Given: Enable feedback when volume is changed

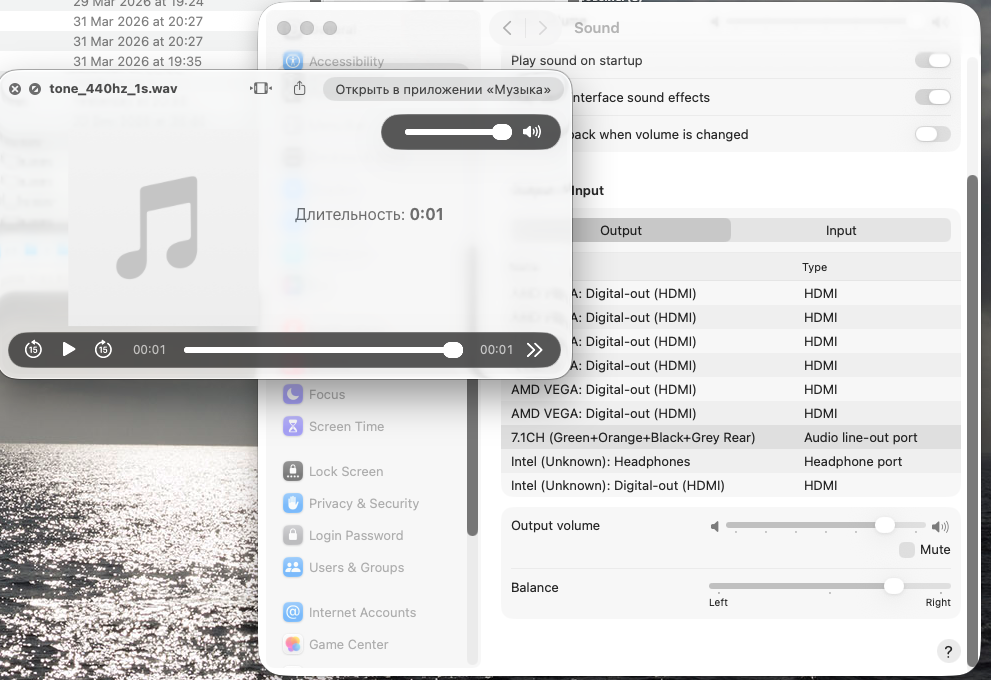Looking at the screenshot, I should (x=933, y=134).
